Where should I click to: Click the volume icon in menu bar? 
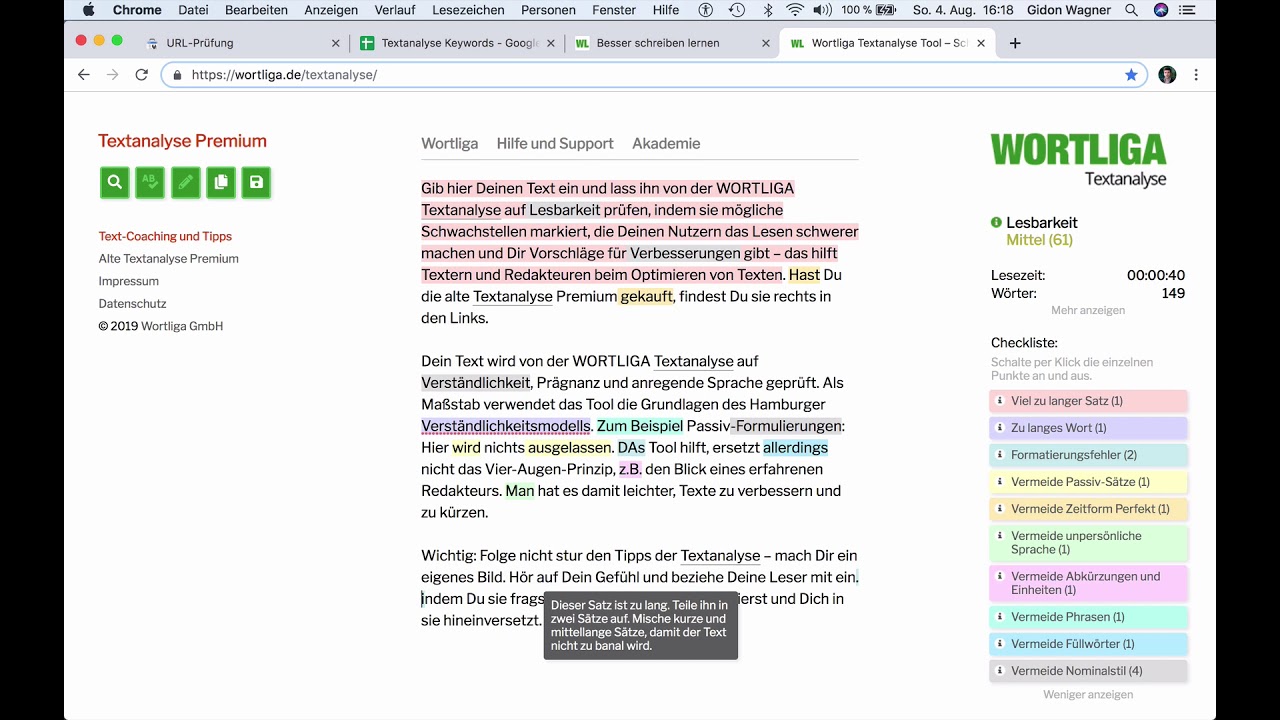(822, 10)
